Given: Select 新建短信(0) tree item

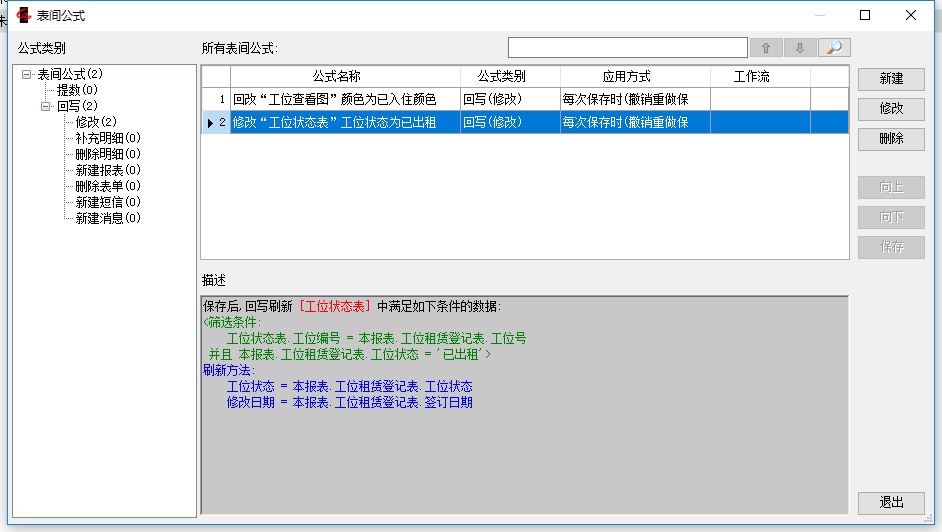Looking at the screenshot, I should (108, 202).
